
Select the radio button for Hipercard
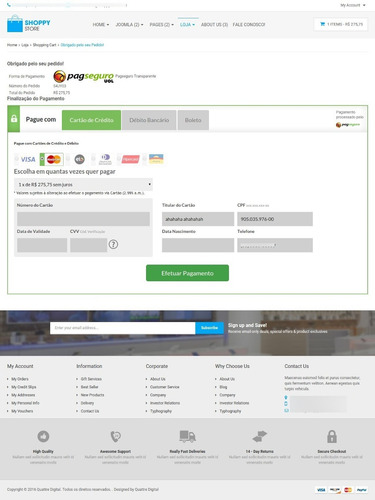click(x=119, y=159)
